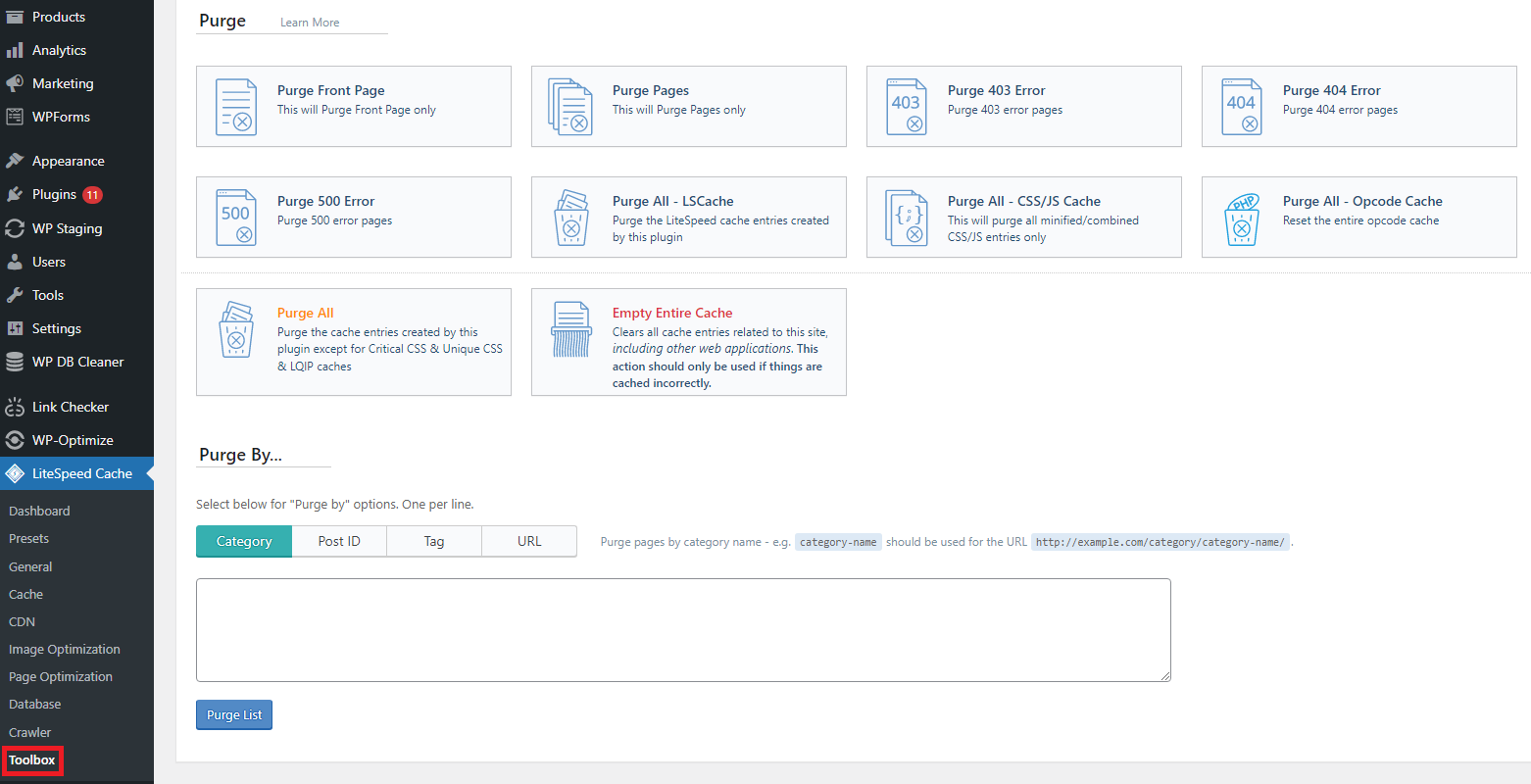1531x784 pixels.
Task: Open Image Optimization from the LiteSpeed submenu
Action: [64, 649]
